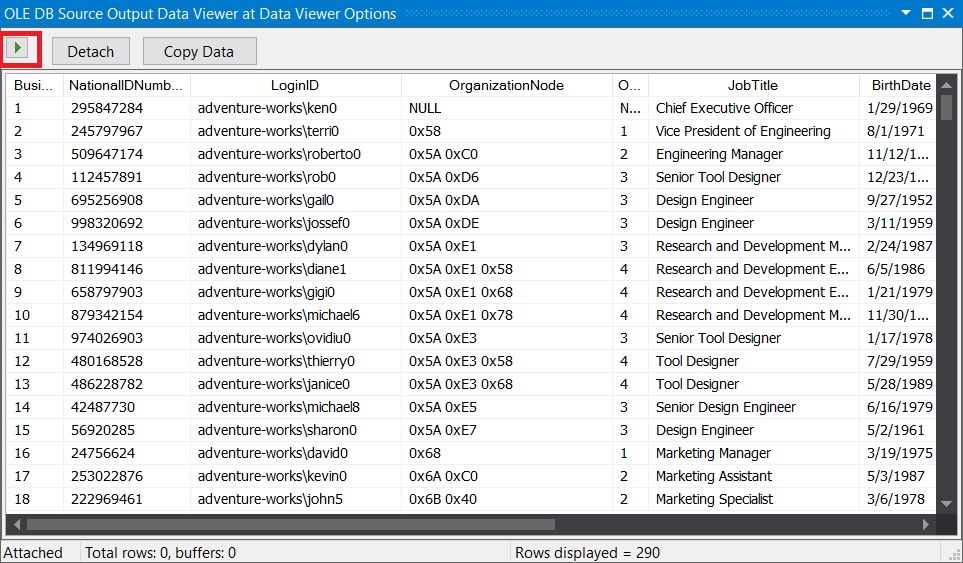Click the Copy Data button
This screenshot has height=563, width=963.
(199, 52)
